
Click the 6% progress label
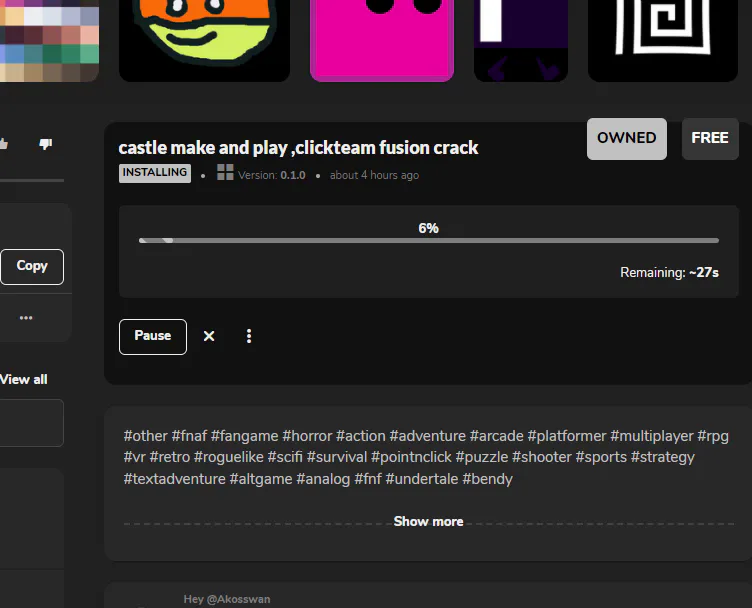point(429,228)
